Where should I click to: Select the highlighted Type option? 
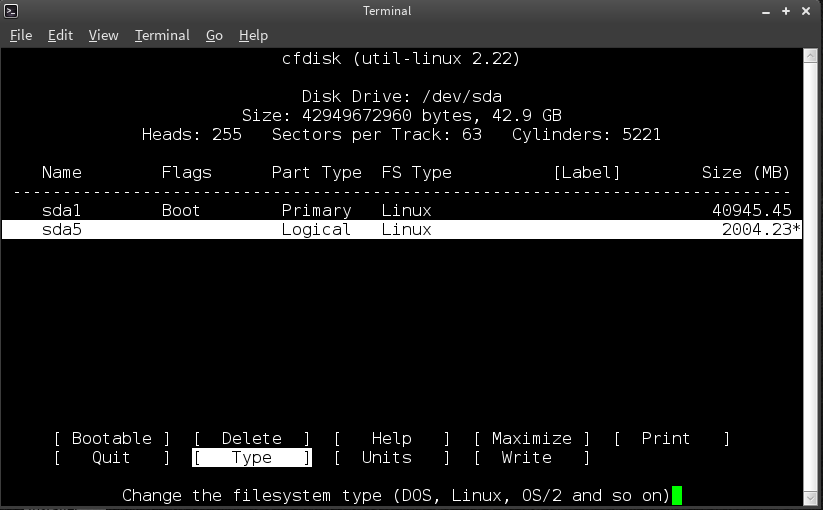tap(252, 458)
